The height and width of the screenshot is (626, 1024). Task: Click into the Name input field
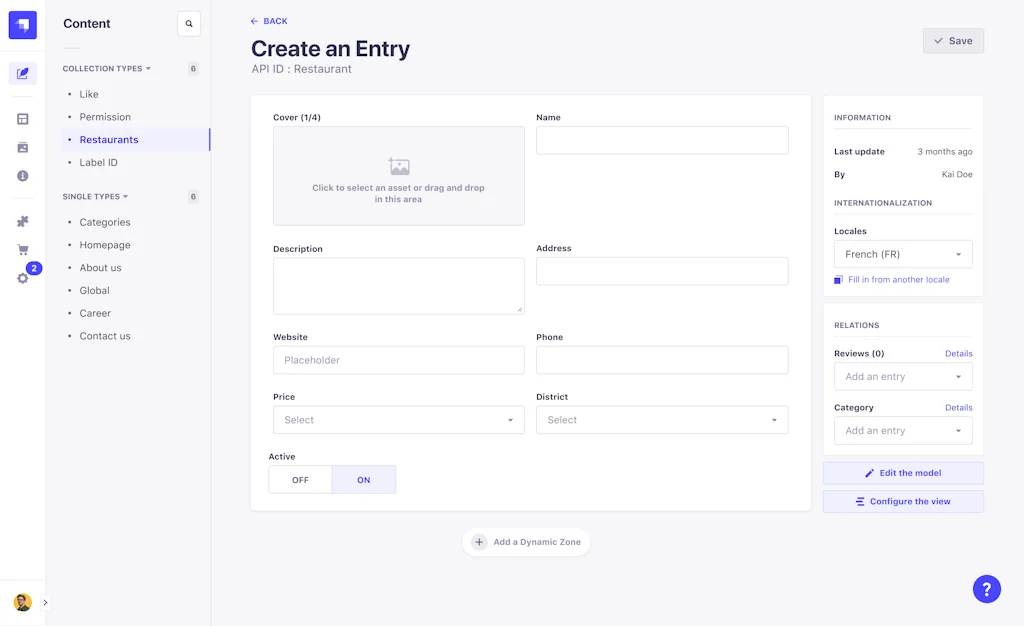pos(662,140)
